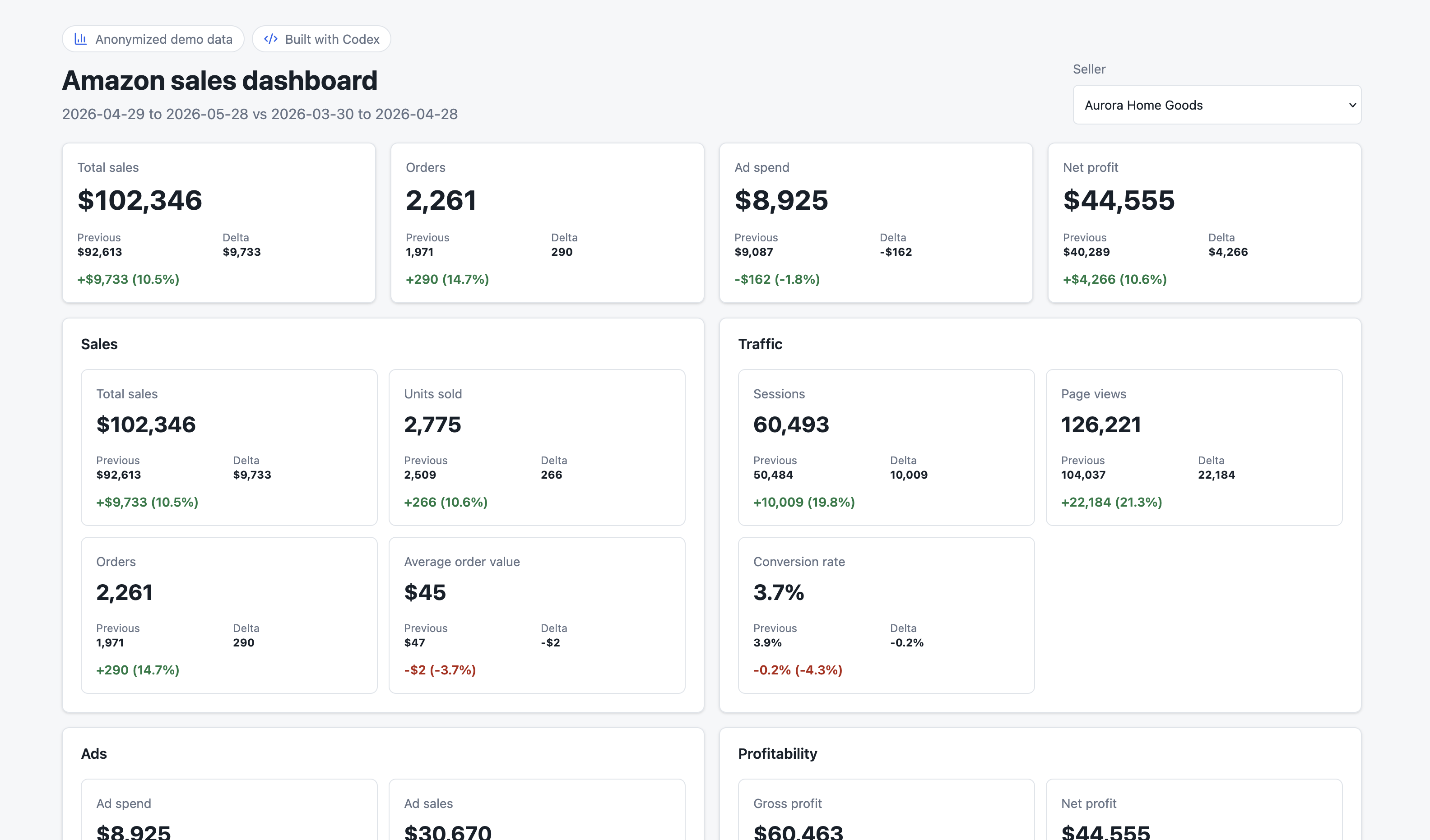Click the "+$4,266 (10.6%)" net profit change

(x=1115, y=279)
